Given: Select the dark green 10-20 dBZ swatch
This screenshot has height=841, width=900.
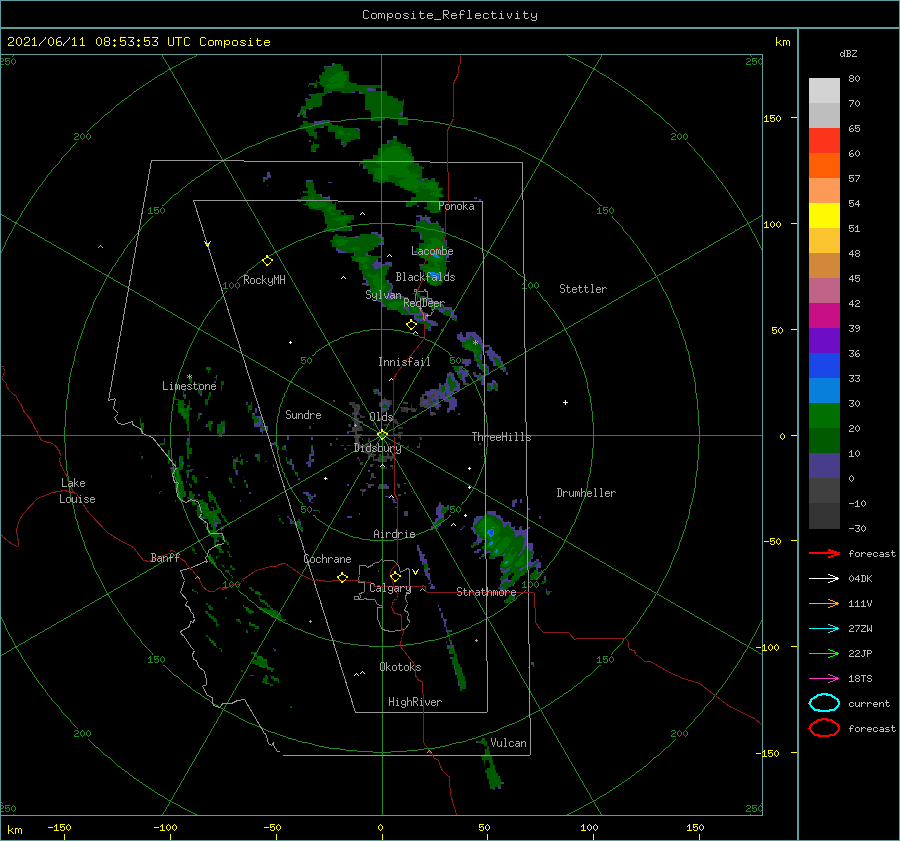Looking at the screenshot, I should [824, 440].
